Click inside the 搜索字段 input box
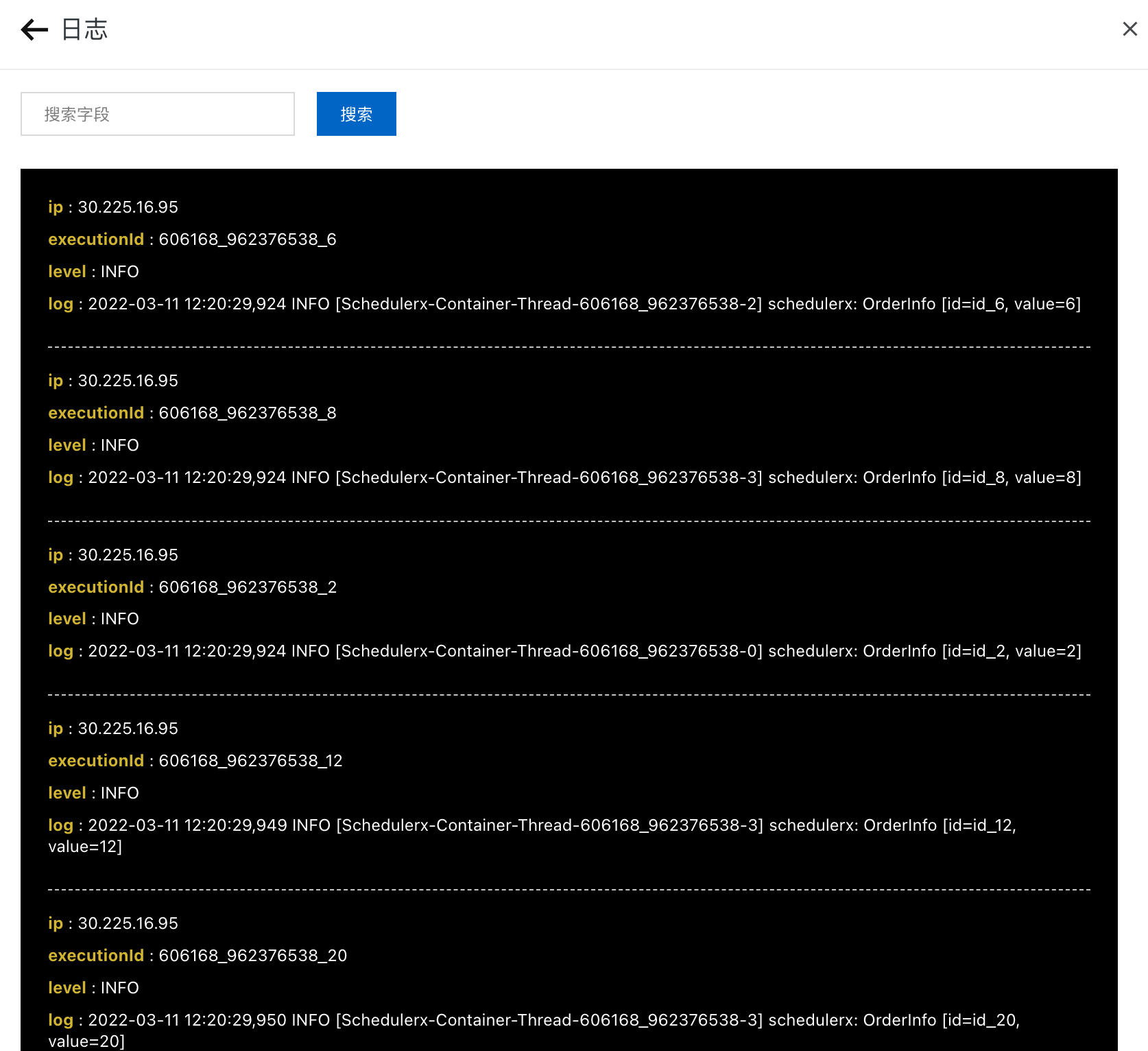This screenshot has width=1148, height=1051. click(157, 113)
